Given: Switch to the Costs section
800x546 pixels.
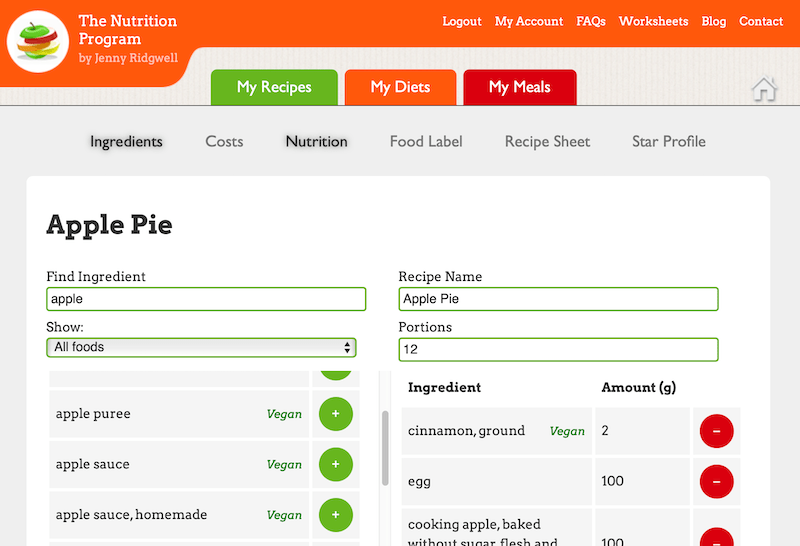Looking at the screenshot, I should pyautogui.click(x=224, y=141).
